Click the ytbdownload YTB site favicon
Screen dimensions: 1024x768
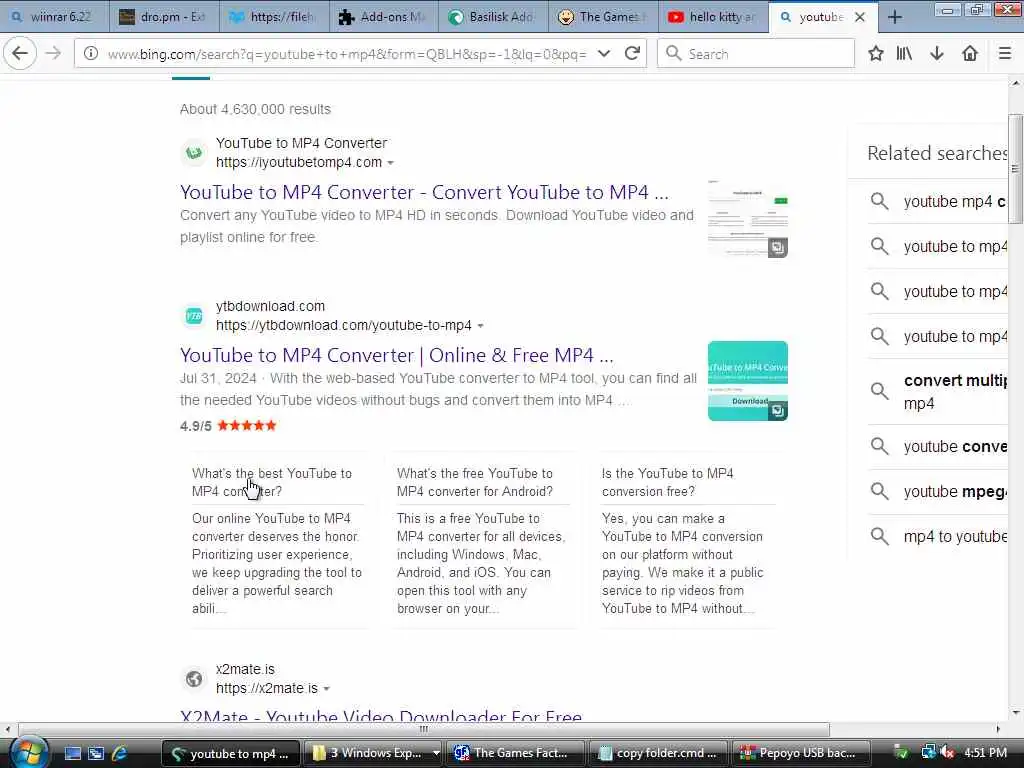point(194,316)
